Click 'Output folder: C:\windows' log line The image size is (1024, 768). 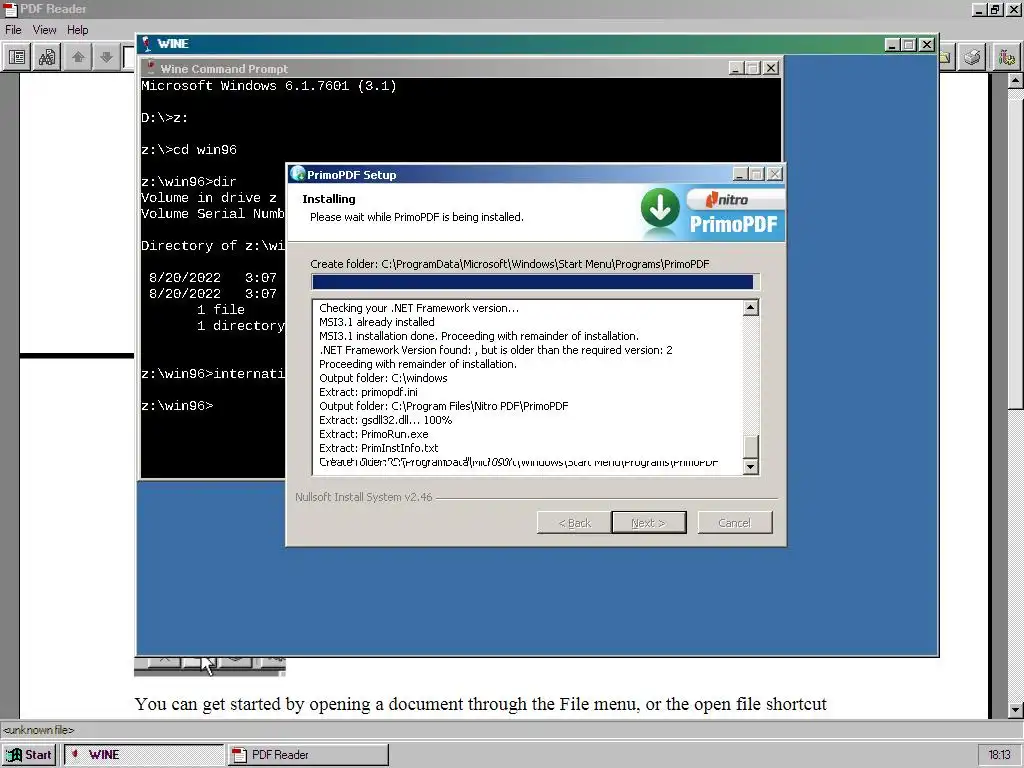(383, 378)
